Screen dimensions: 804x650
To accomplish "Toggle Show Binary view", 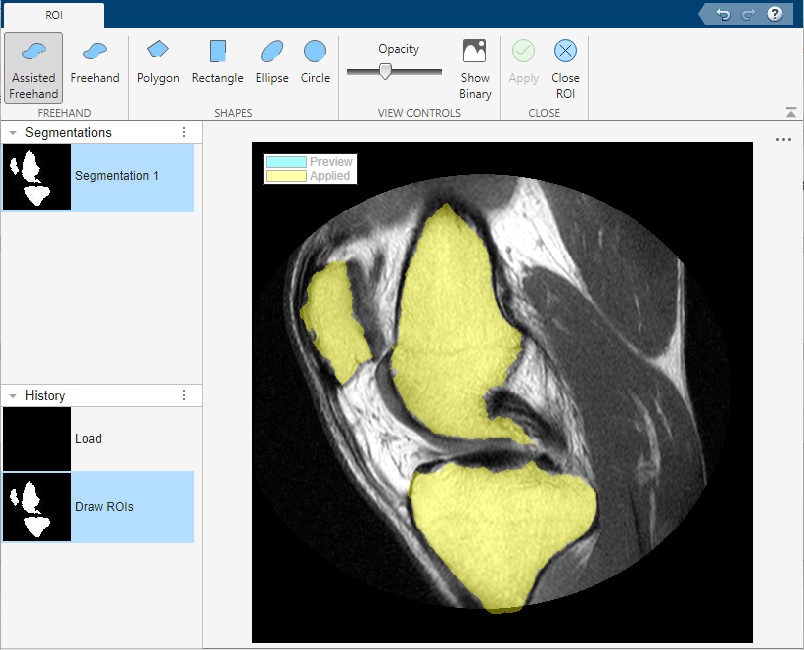I will [x=475, y=69].
